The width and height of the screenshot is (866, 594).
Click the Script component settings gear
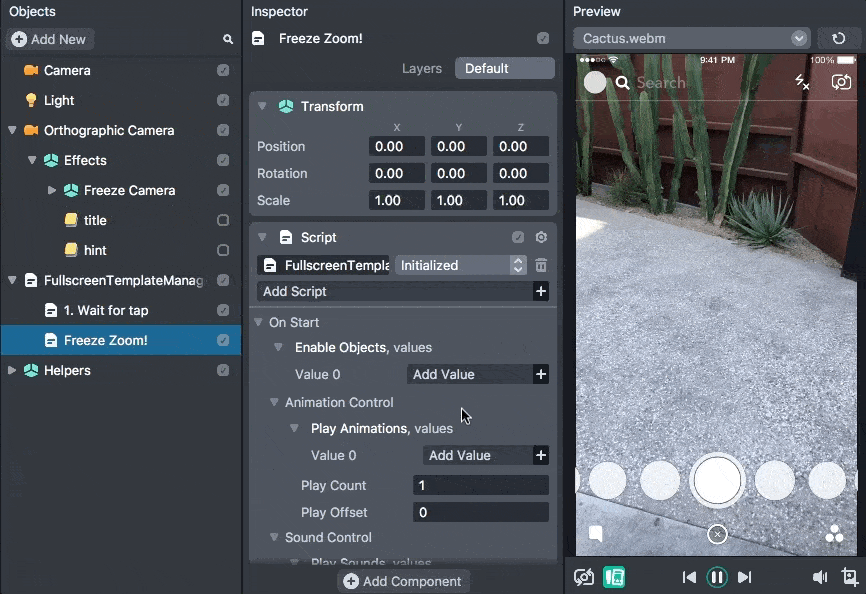[x=541, y=237]
